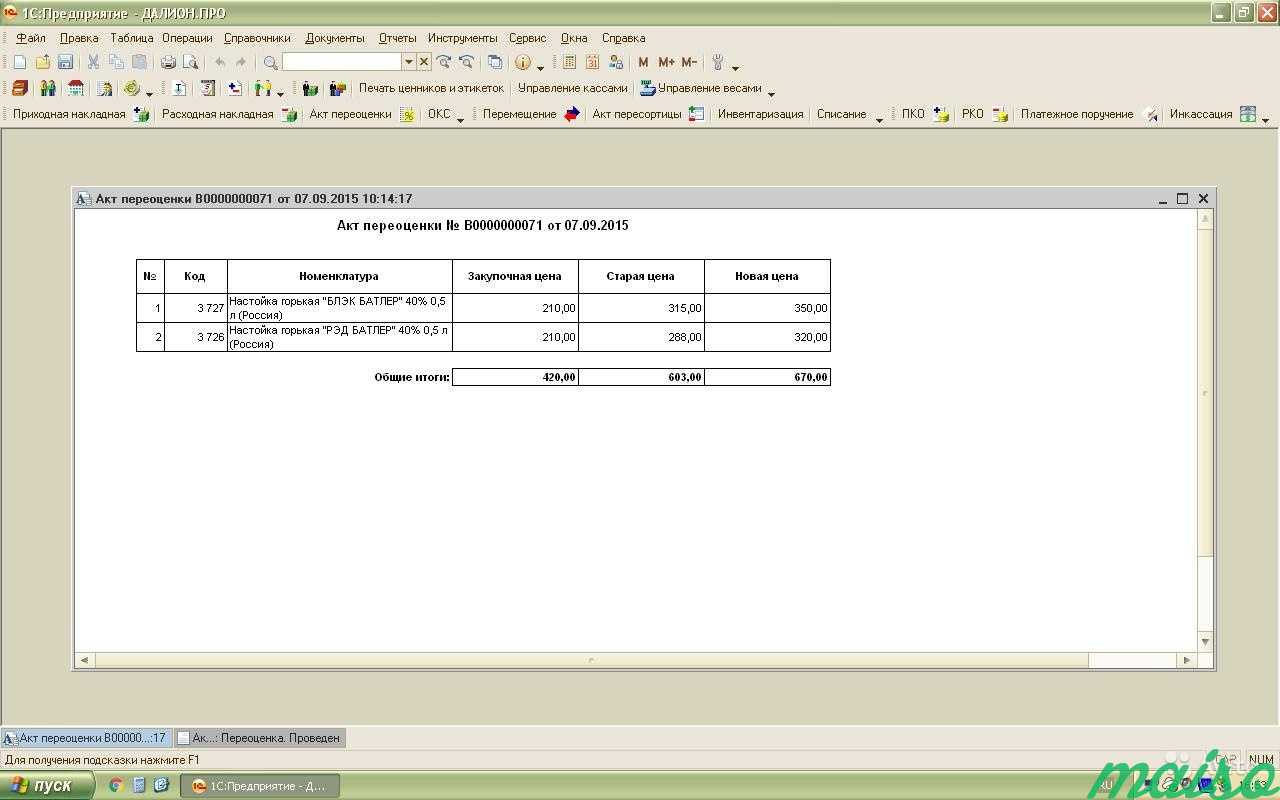
Task: Click into the toolbar search input field
Action: [342, 62]
